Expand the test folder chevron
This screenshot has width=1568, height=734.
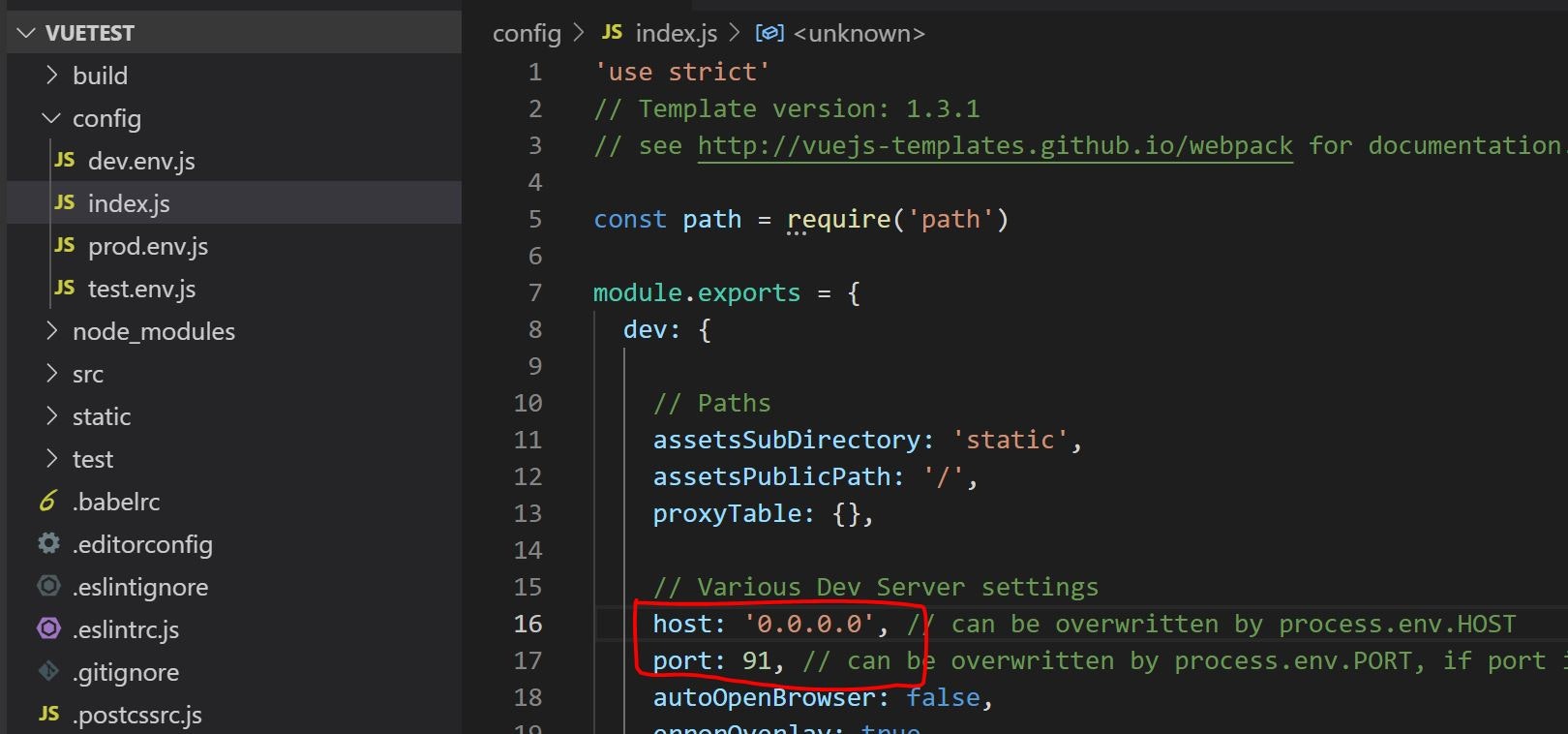(52, 458)
